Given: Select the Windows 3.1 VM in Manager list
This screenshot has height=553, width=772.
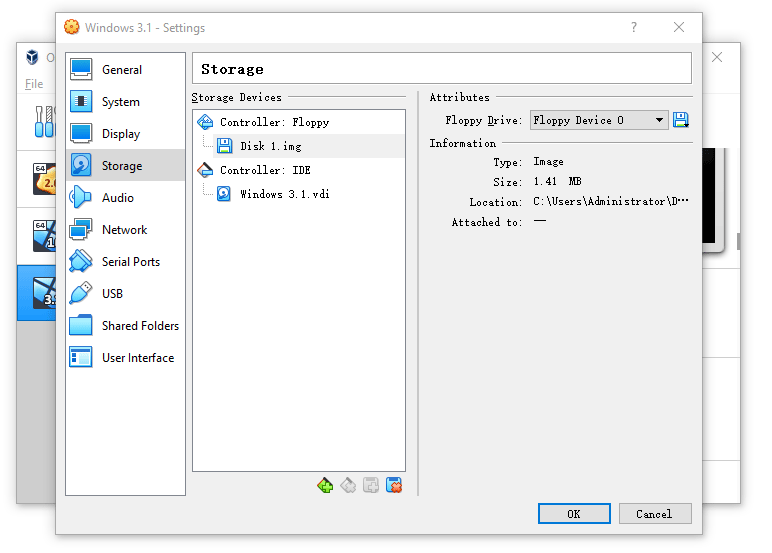Looking at the screenshot, I should click(37, 293).
